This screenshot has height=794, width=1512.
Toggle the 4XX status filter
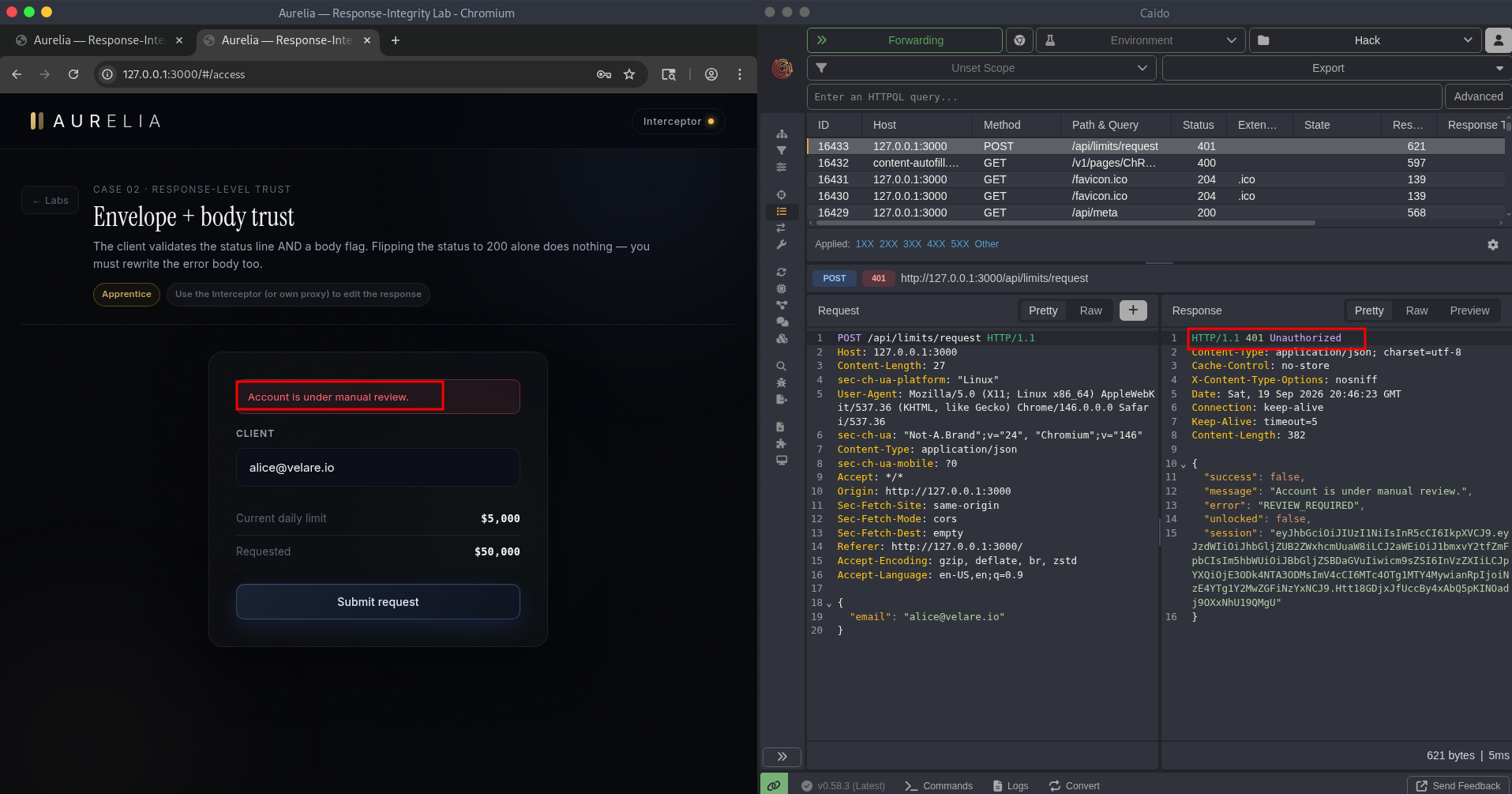pyautogui.click(x=936, y=244)
